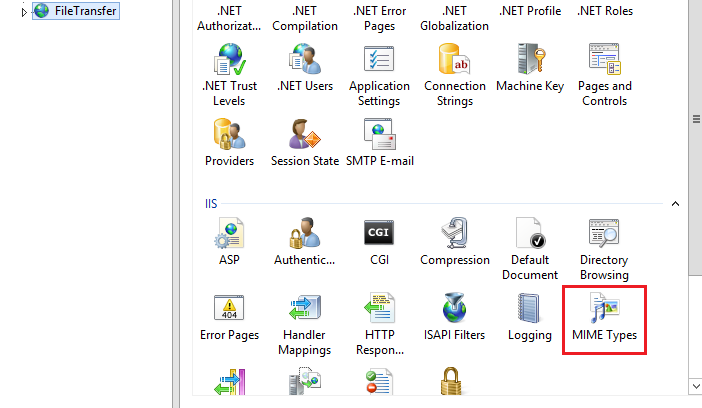Select .NET Globalization label
Screen dimensions: 702x408
click(454, 18)
